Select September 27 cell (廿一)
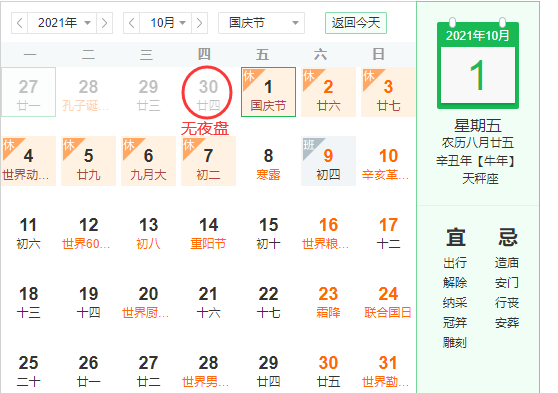 coord(28,92)
